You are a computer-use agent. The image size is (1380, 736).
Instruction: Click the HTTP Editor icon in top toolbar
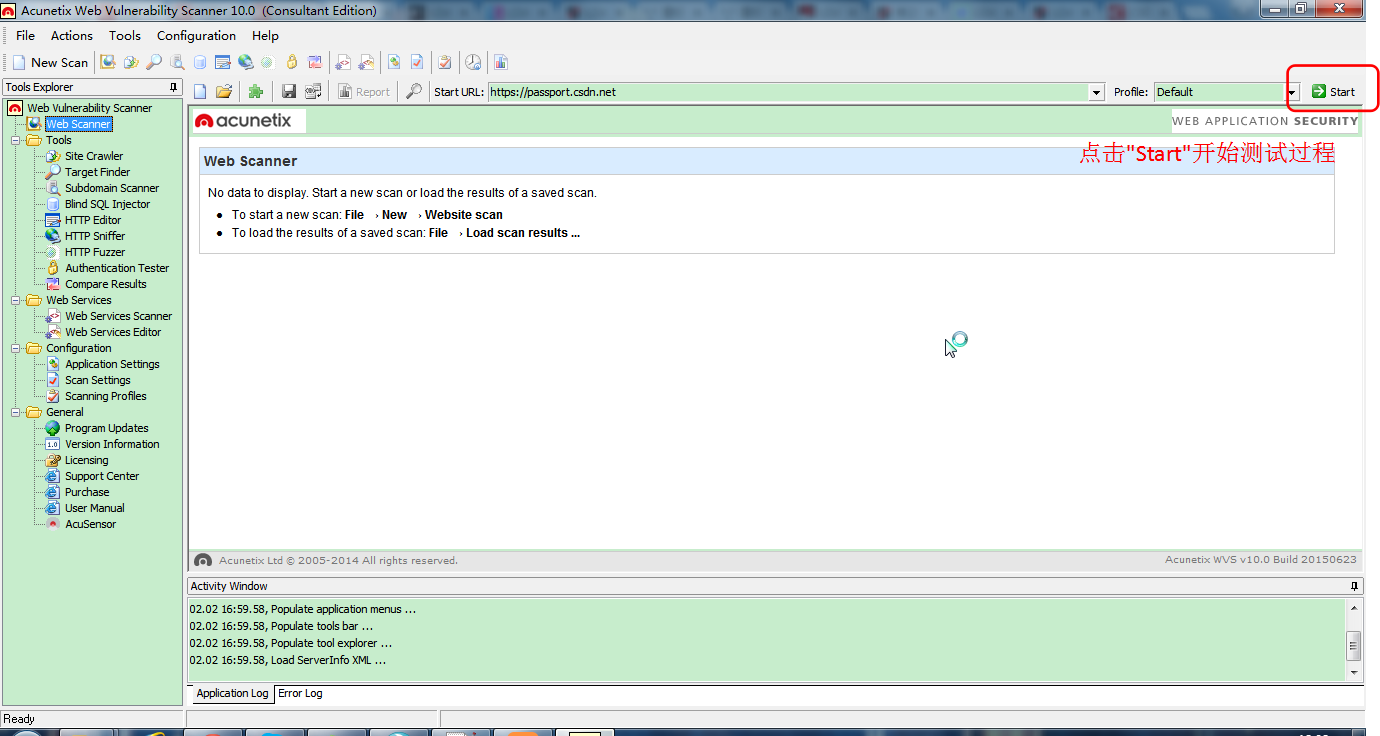click(222, 62)
